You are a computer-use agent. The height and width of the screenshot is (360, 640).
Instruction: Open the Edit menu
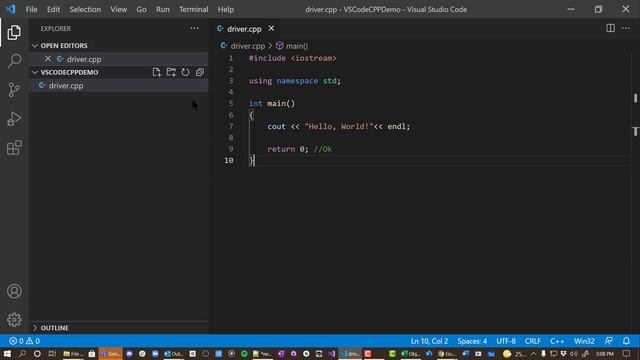click(53, 9)
